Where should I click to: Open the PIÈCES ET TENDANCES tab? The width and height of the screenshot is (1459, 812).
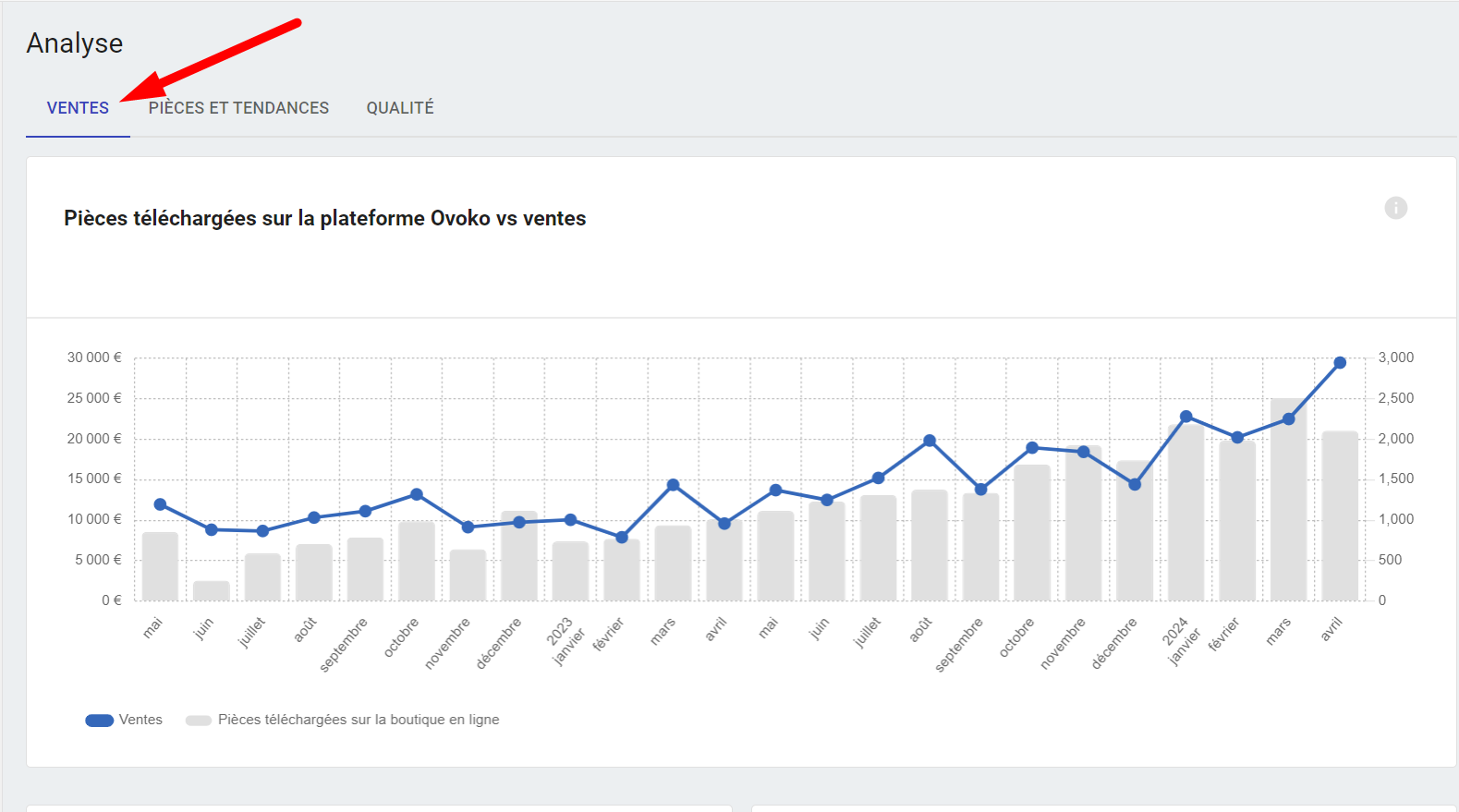tap(238, 108)
